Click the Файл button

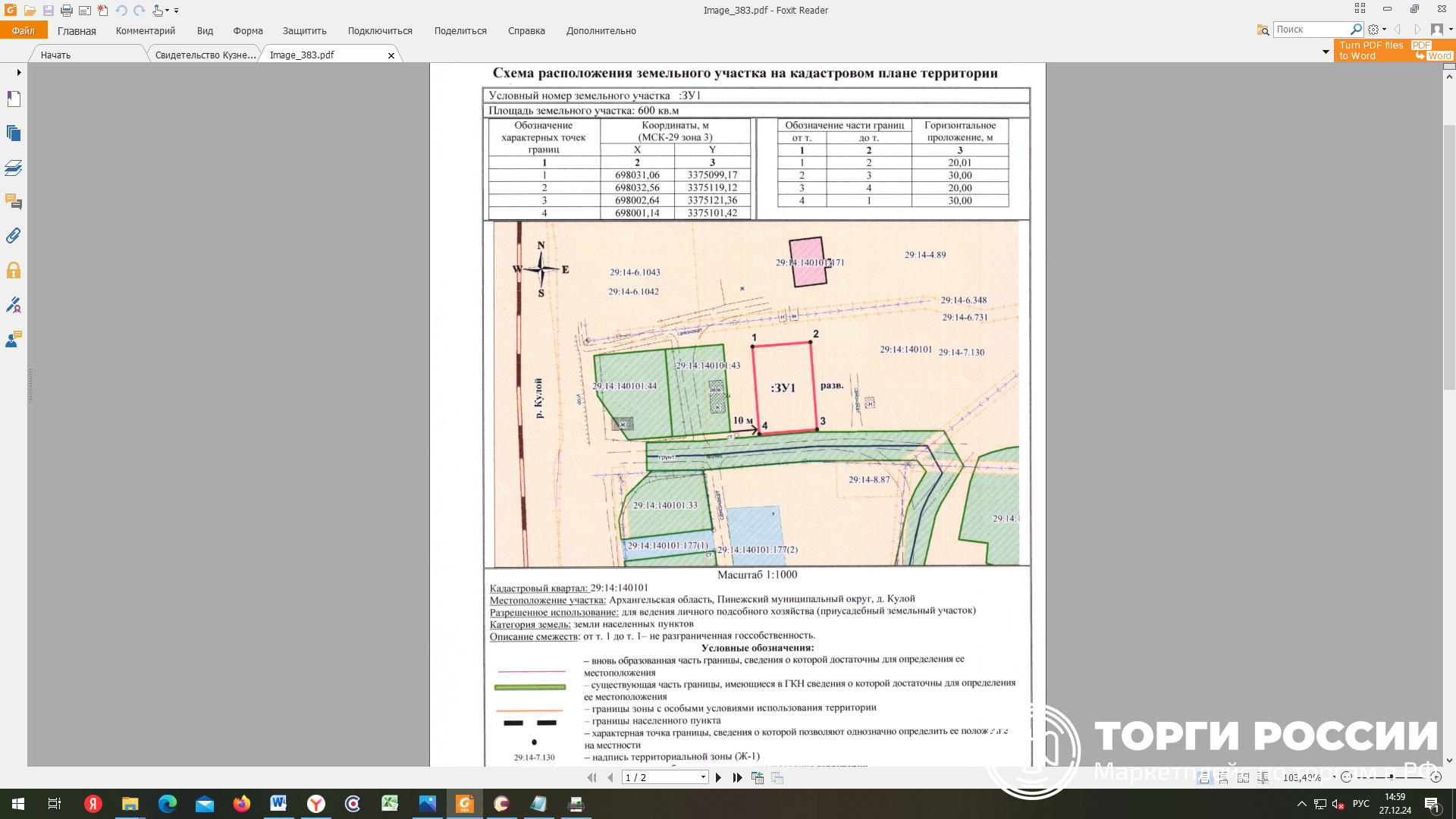24,31
